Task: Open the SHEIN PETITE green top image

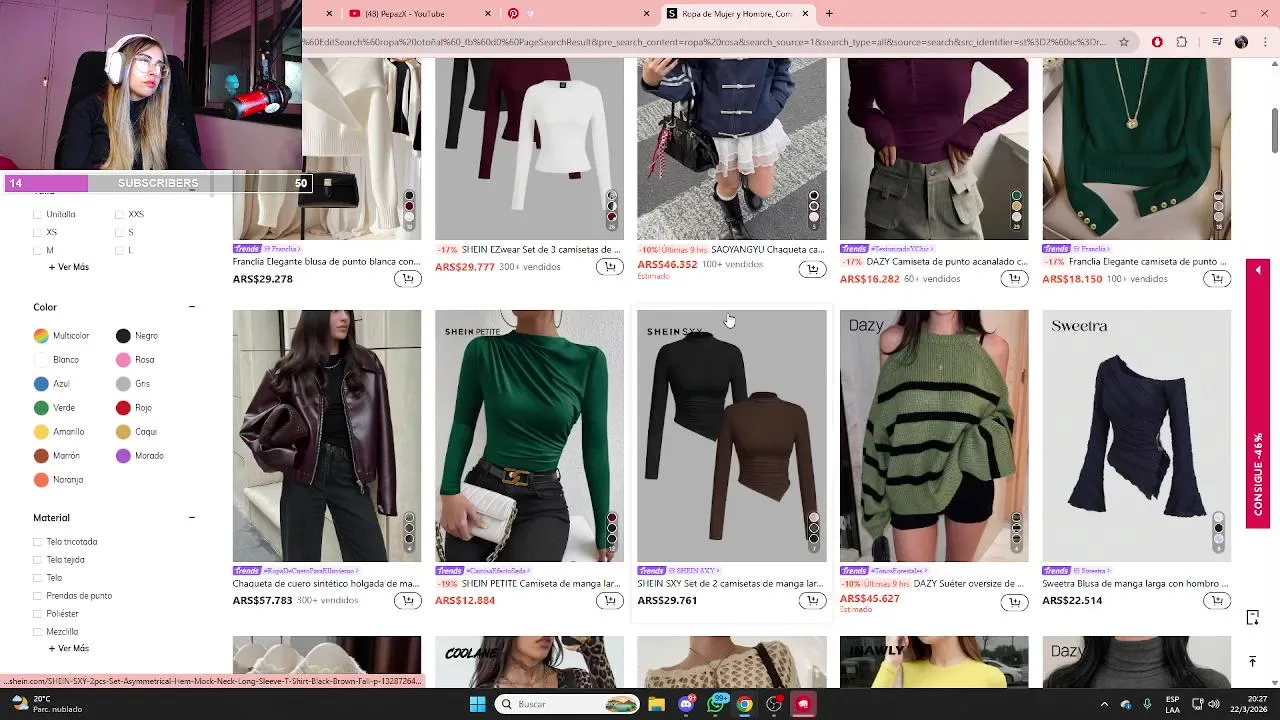Action: click(x=529, y=436)
